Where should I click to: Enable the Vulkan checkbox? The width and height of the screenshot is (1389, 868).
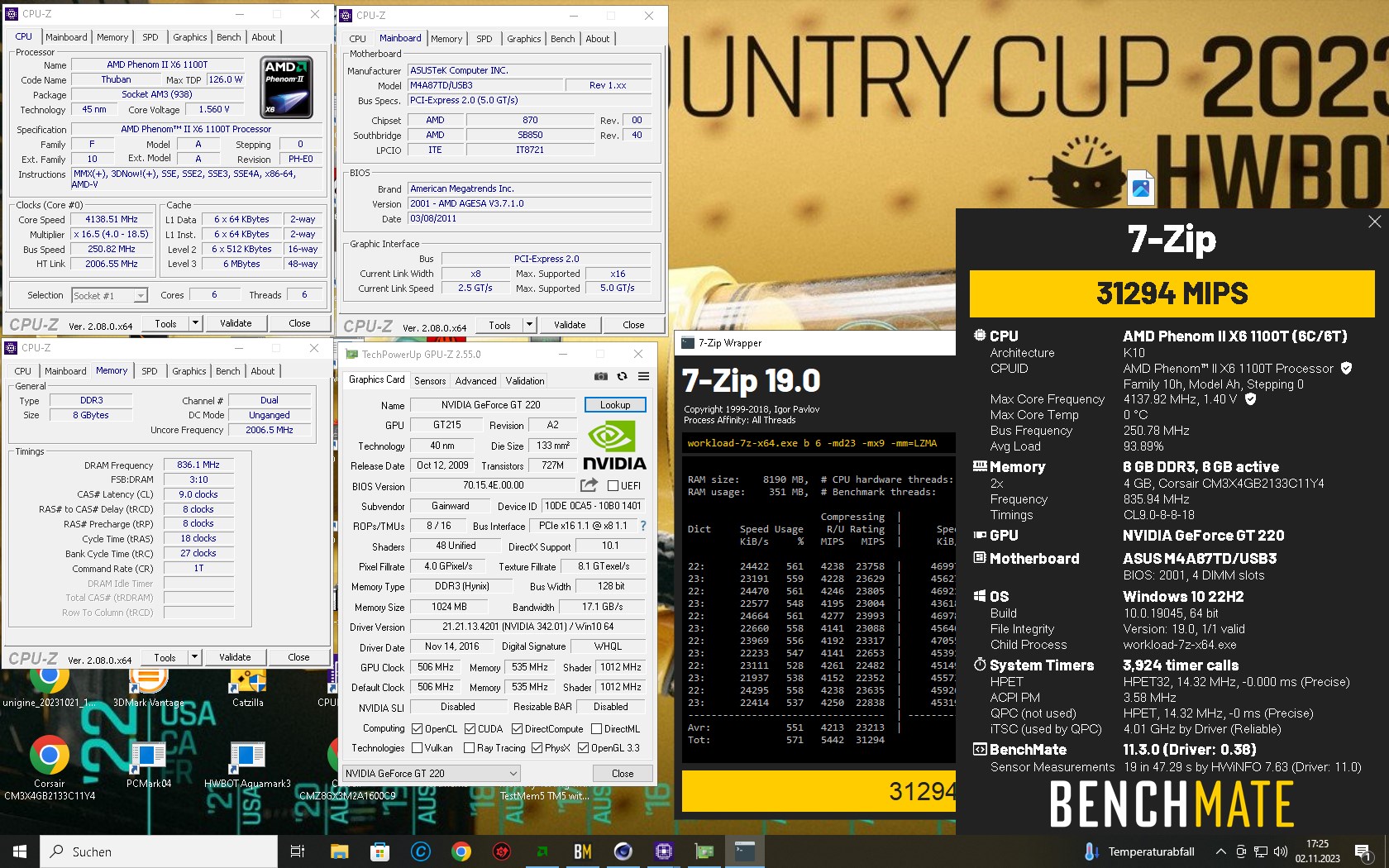point(417,748)
